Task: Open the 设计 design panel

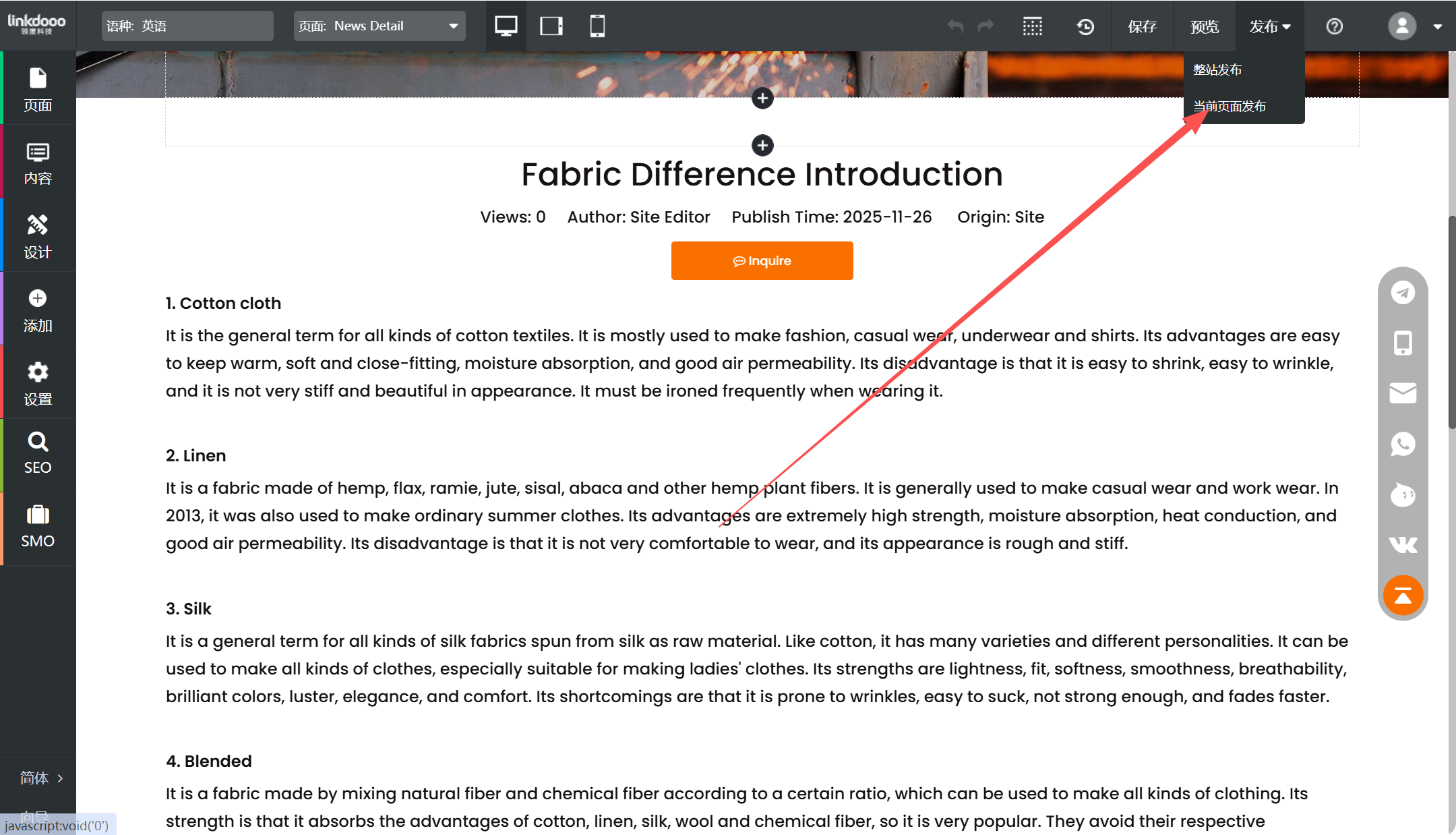Action: (38, 237)
